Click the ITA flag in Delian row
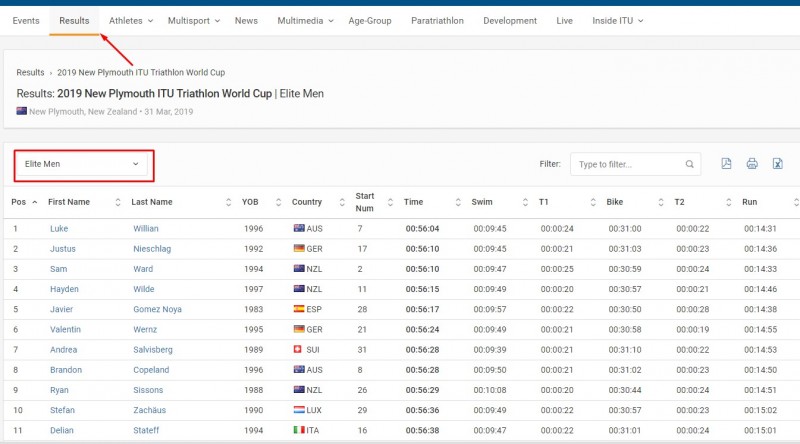Viewport: 800px width, 444px height. pyautogui.click(x=299, y=430)
